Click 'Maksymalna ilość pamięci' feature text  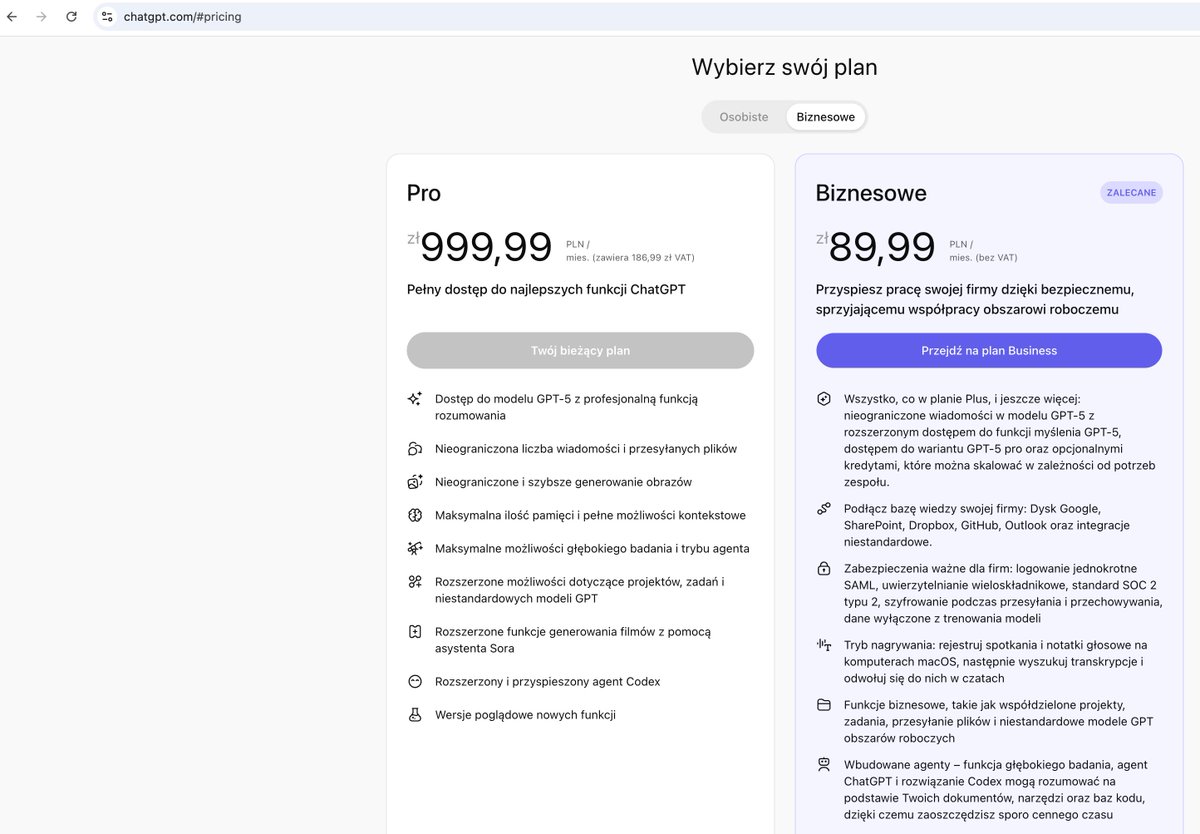[x=590, y=515]
